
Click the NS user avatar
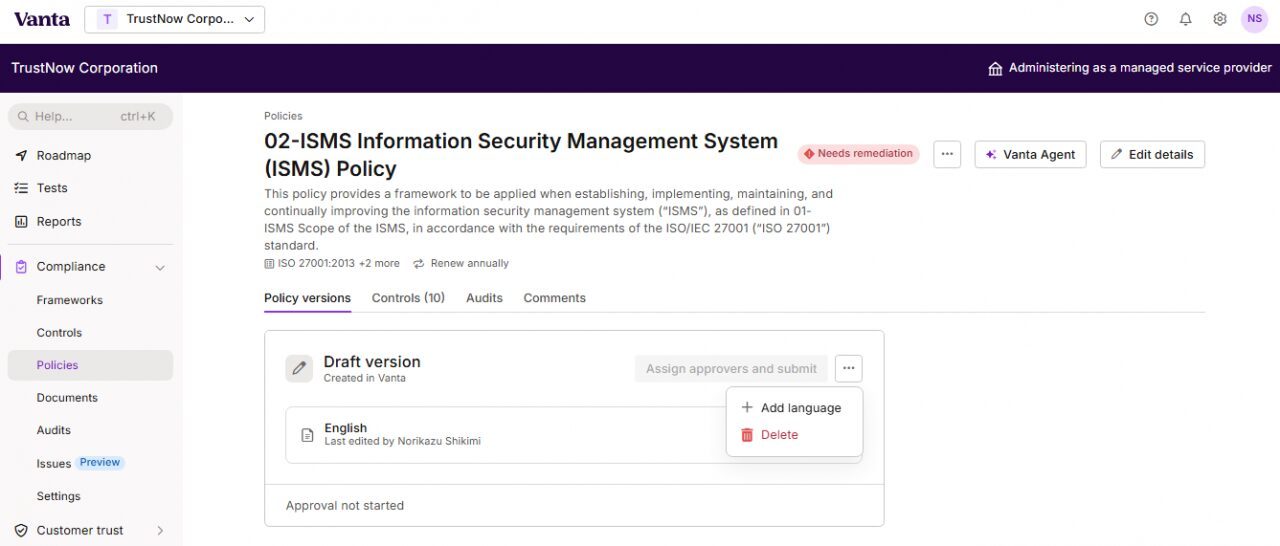pyautogui.click(x=1254, y=19)
